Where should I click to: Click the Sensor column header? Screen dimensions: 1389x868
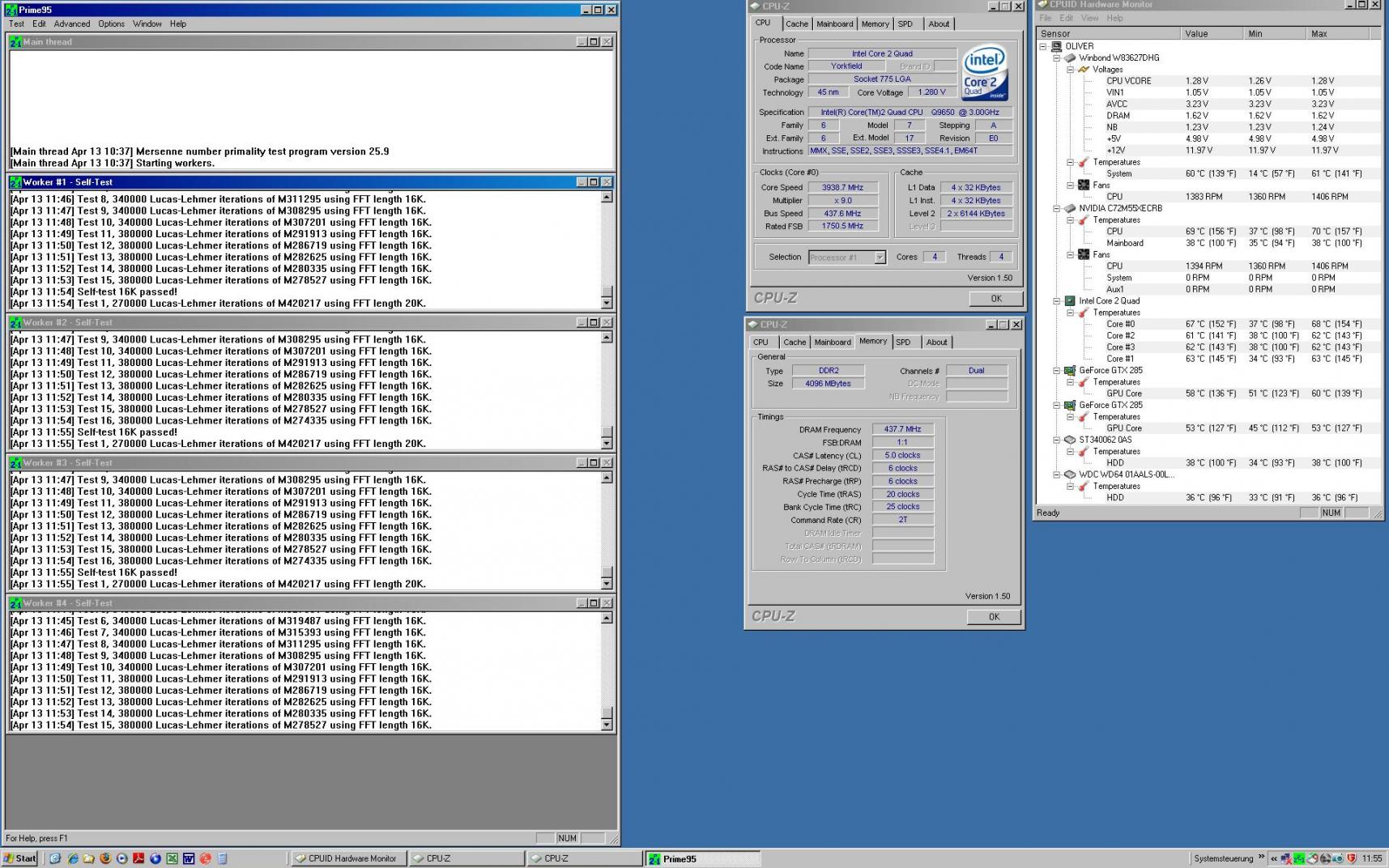pyautogui.click(x=1108, y=33)
